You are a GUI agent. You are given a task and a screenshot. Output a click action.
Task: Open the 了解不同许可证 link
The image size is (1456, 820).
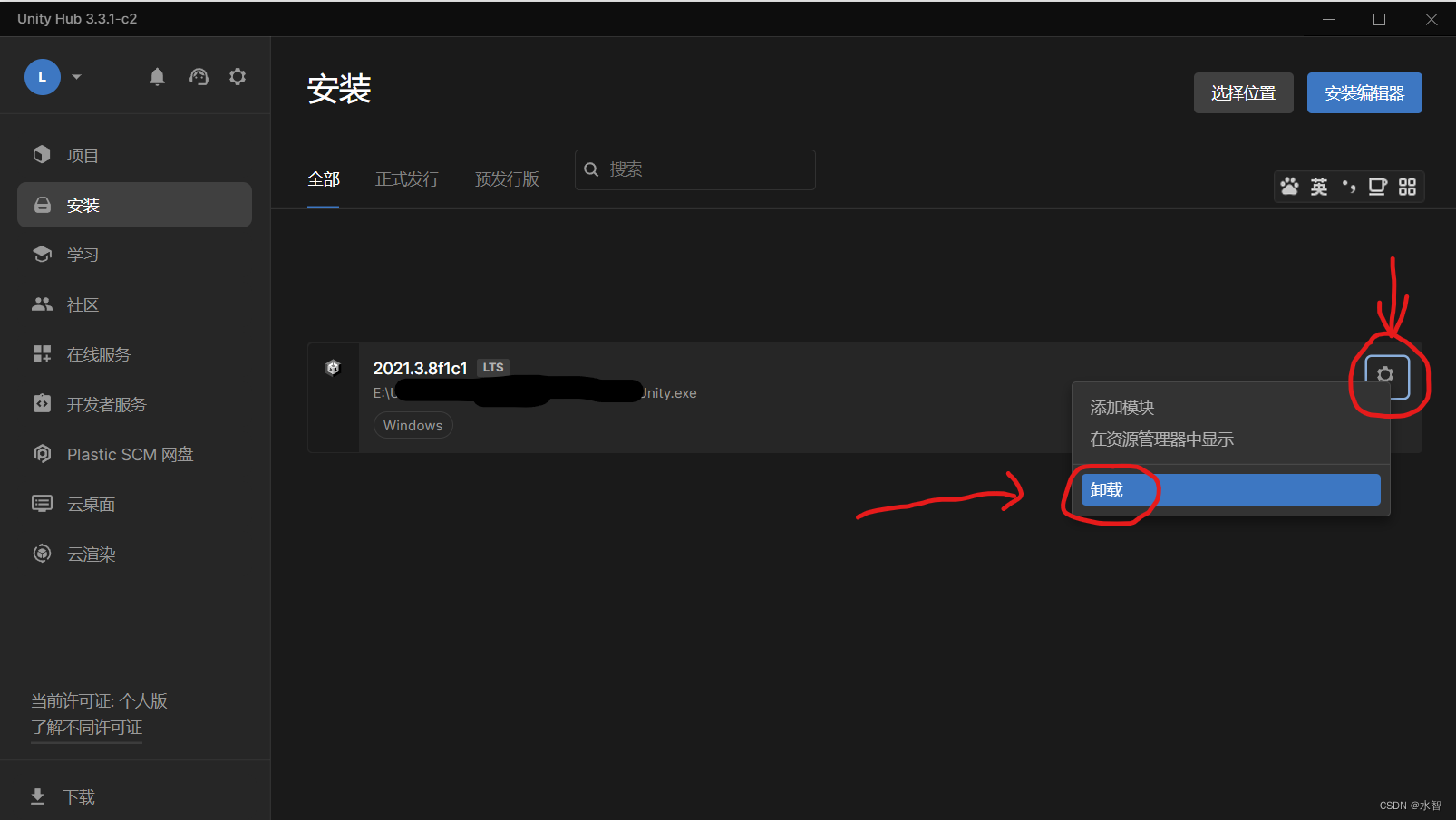pyautogui.click(x=86, y=728)
